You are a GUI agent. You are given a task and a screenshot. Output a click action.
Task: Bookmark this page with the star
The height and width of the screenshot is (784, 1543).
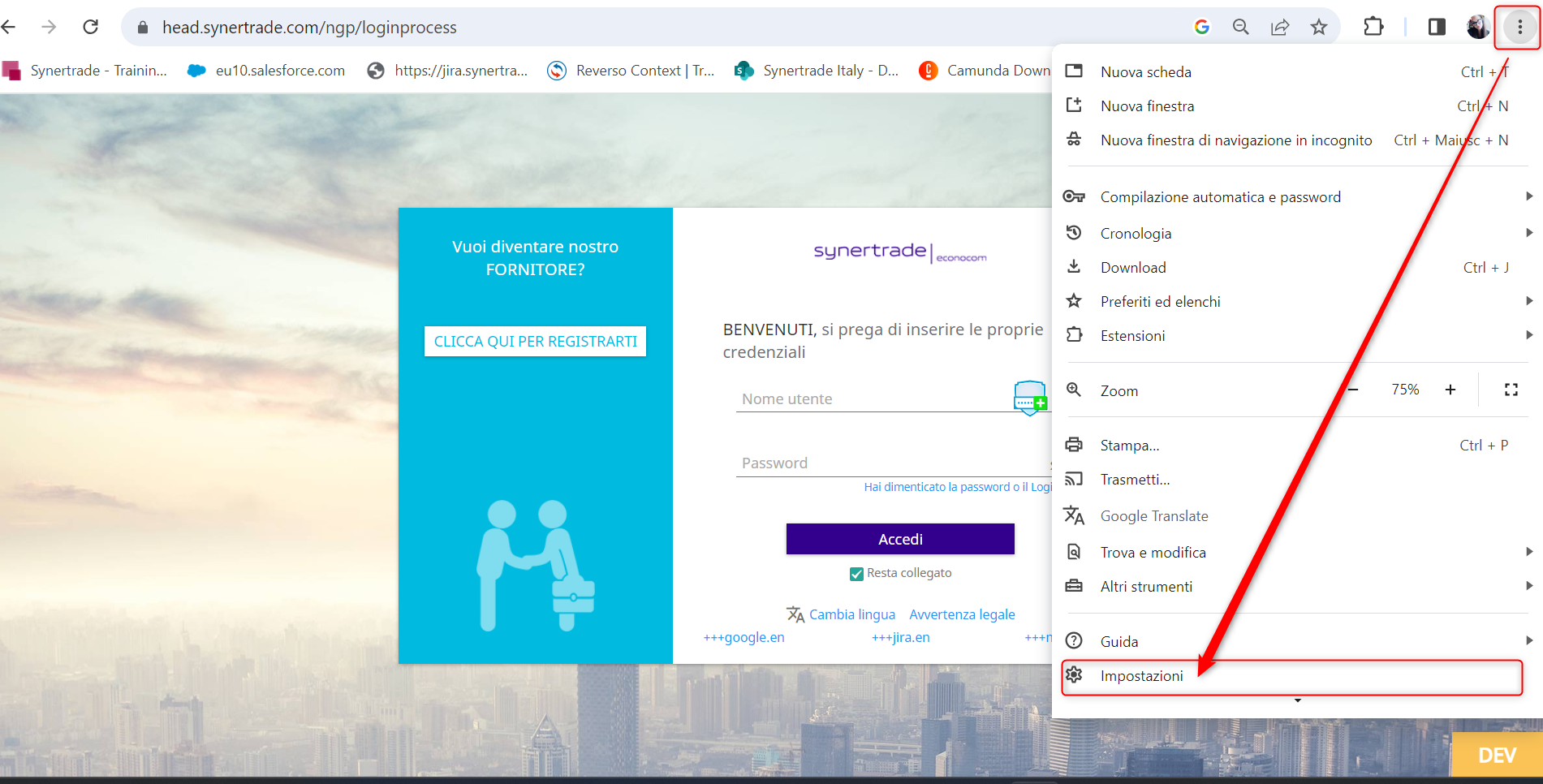tap(1319, 27)
